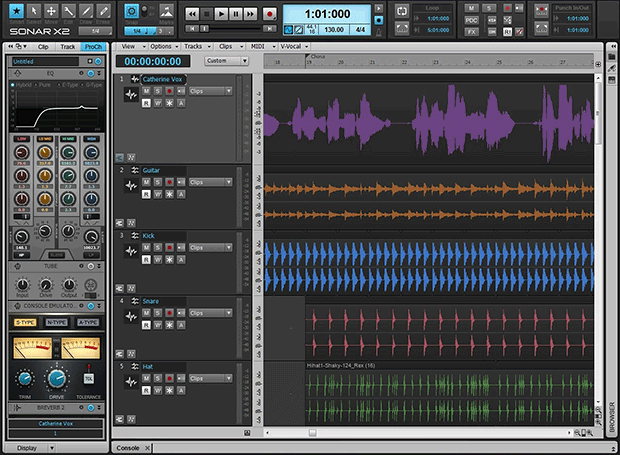Select the Smart tool star icon

[x=17, y=11]
